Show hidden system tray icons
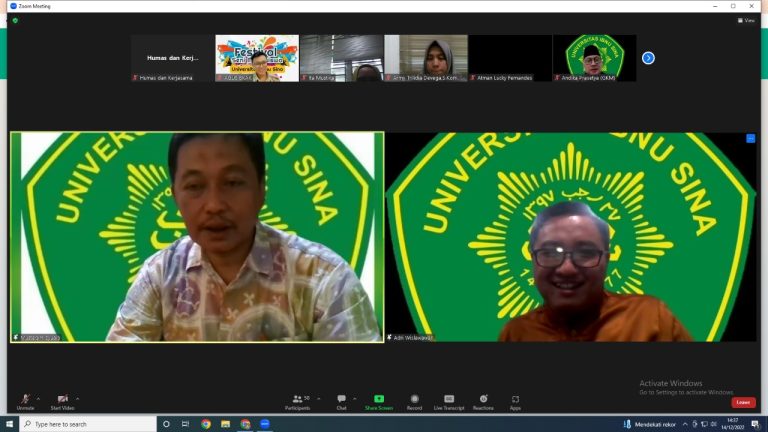 pos(685,424)
